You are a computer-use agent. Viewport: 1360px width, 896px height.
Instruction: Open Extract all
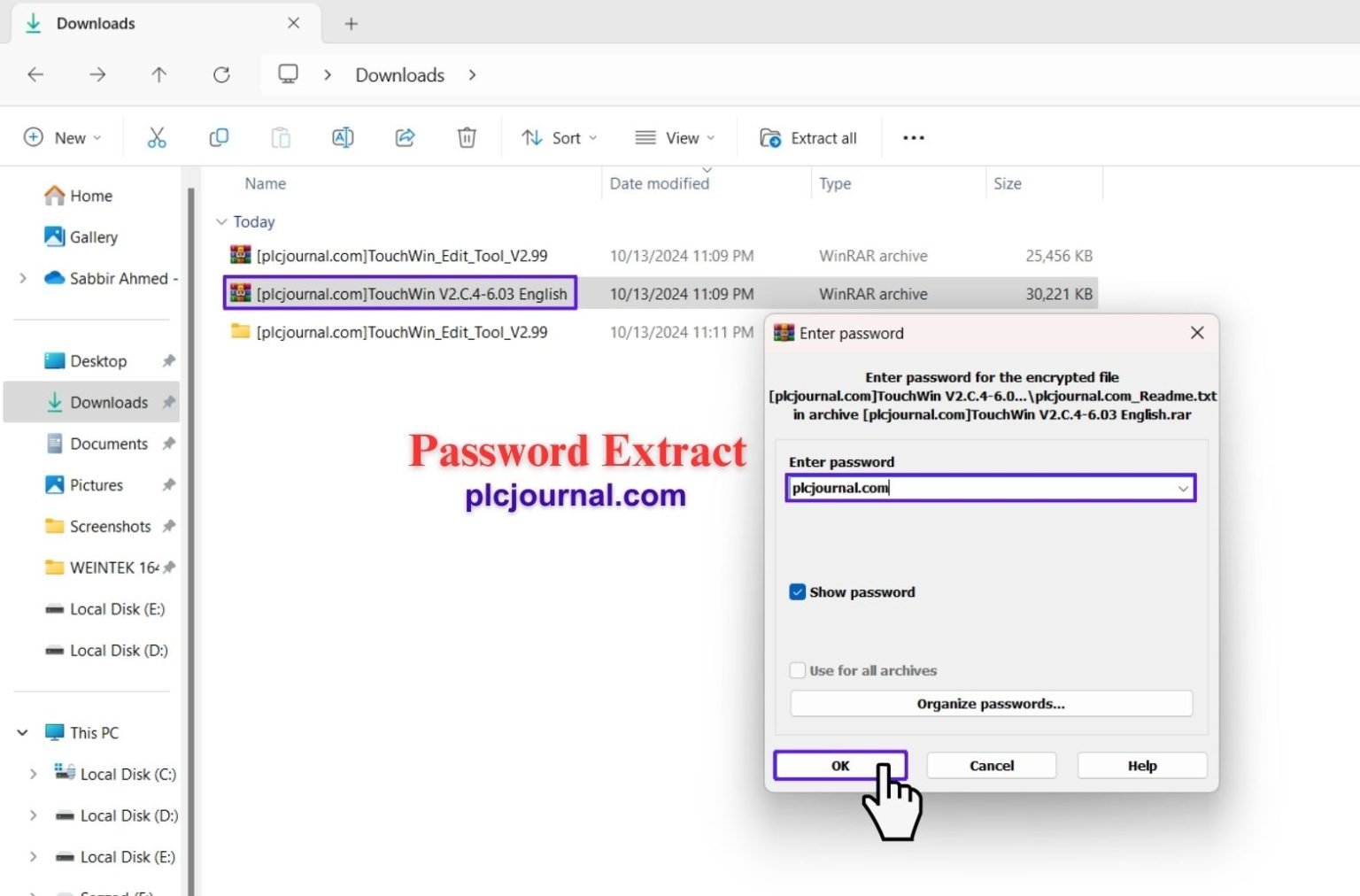[808, 137]
